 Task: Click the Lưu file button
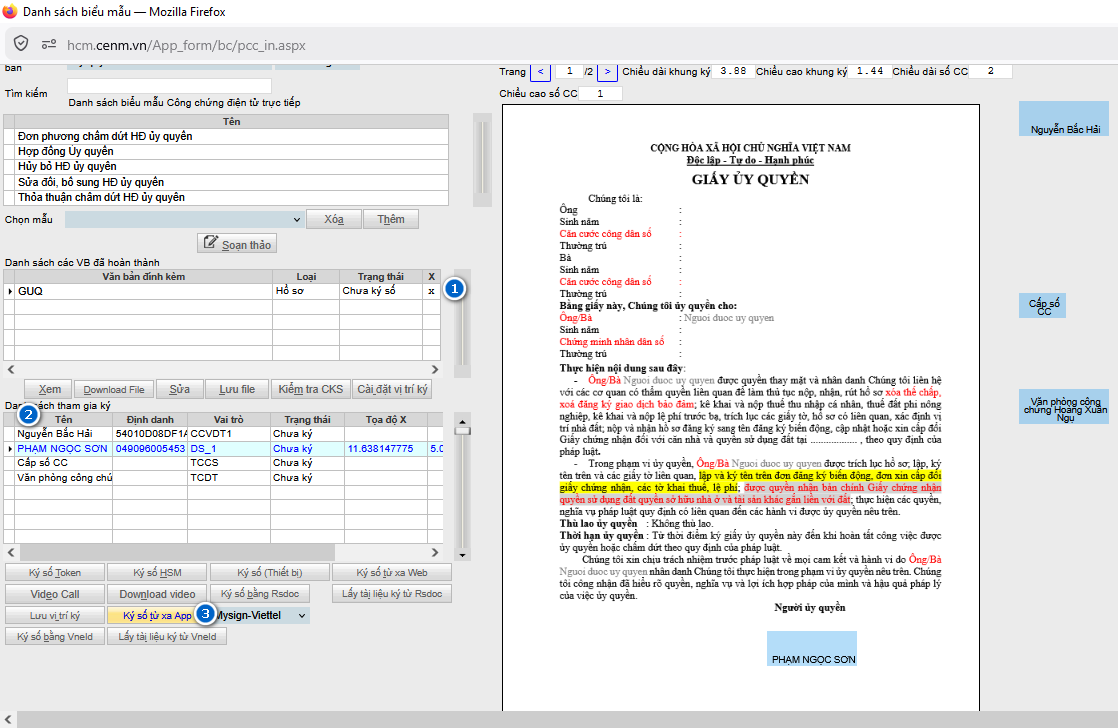237,389
